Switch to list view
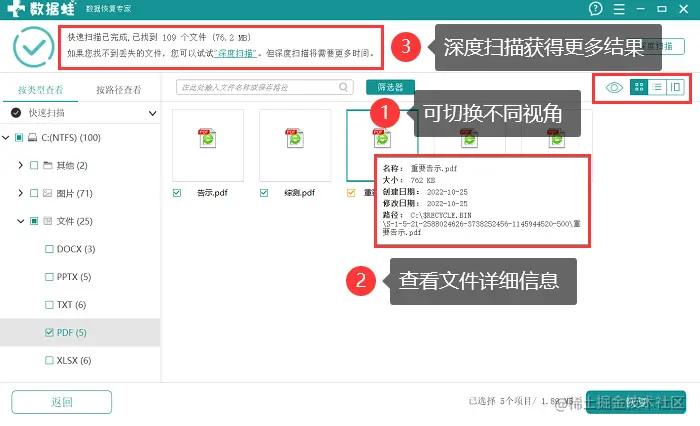Image resolution: width=700 pixels, height=426 pixels. click(657, 87)
